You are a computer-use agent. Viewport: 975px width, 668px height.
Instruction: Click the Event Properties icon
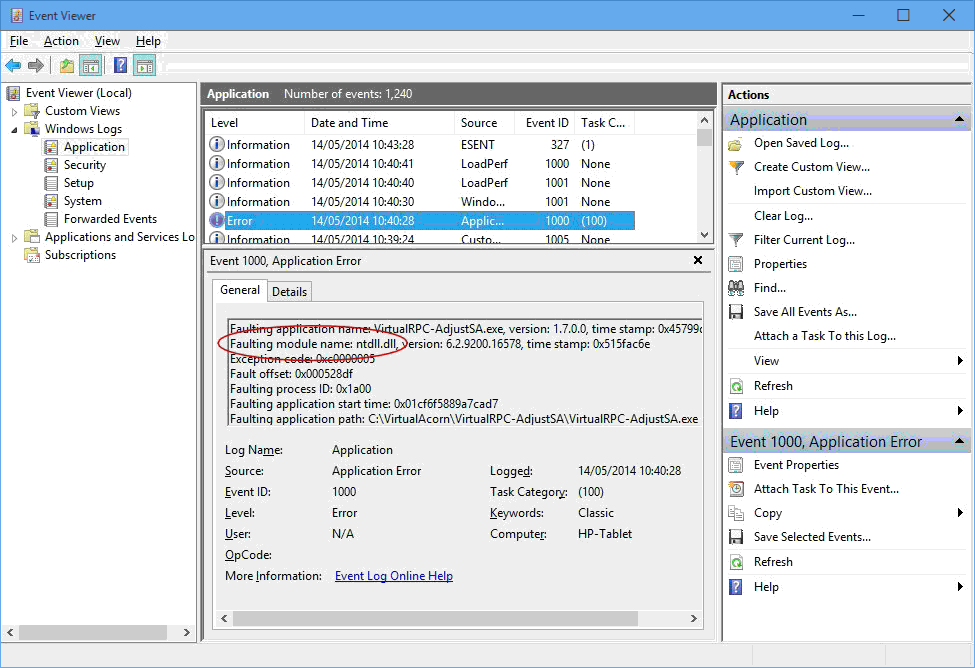pos(736,465)
